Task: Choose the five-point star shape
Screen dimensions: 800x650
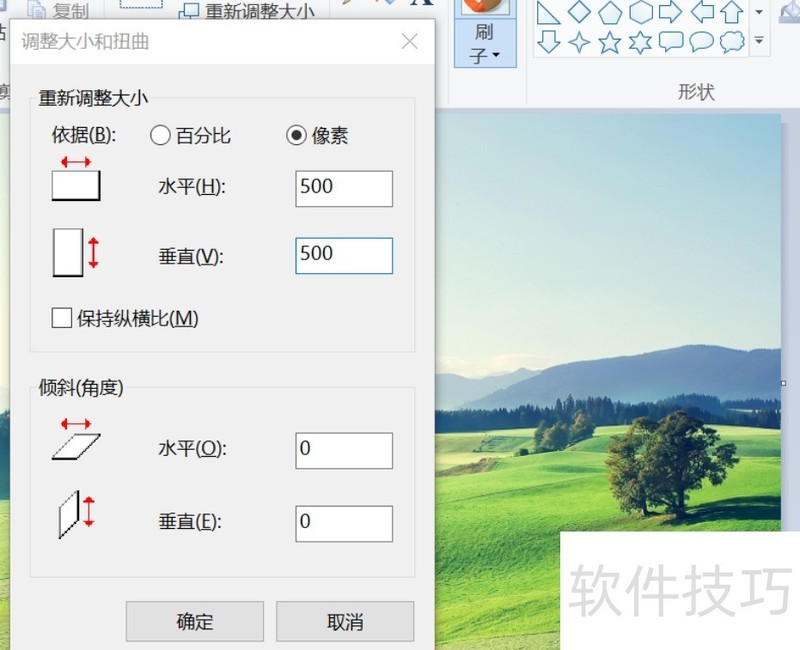Action: [x=610, y=42]
